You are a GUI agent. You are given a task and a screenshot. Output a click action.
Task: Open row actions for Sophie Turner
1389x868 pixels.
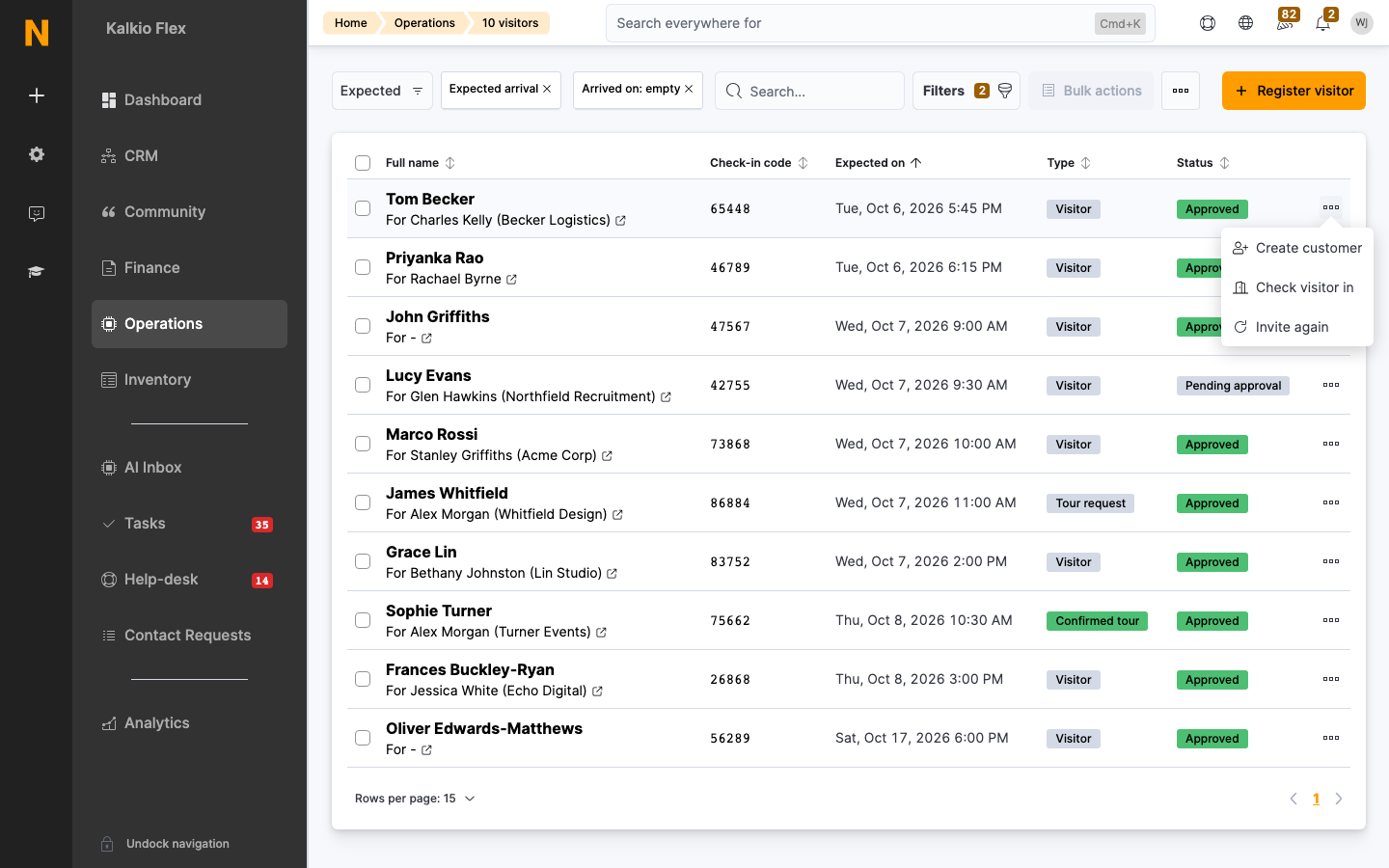(1331, 620)
